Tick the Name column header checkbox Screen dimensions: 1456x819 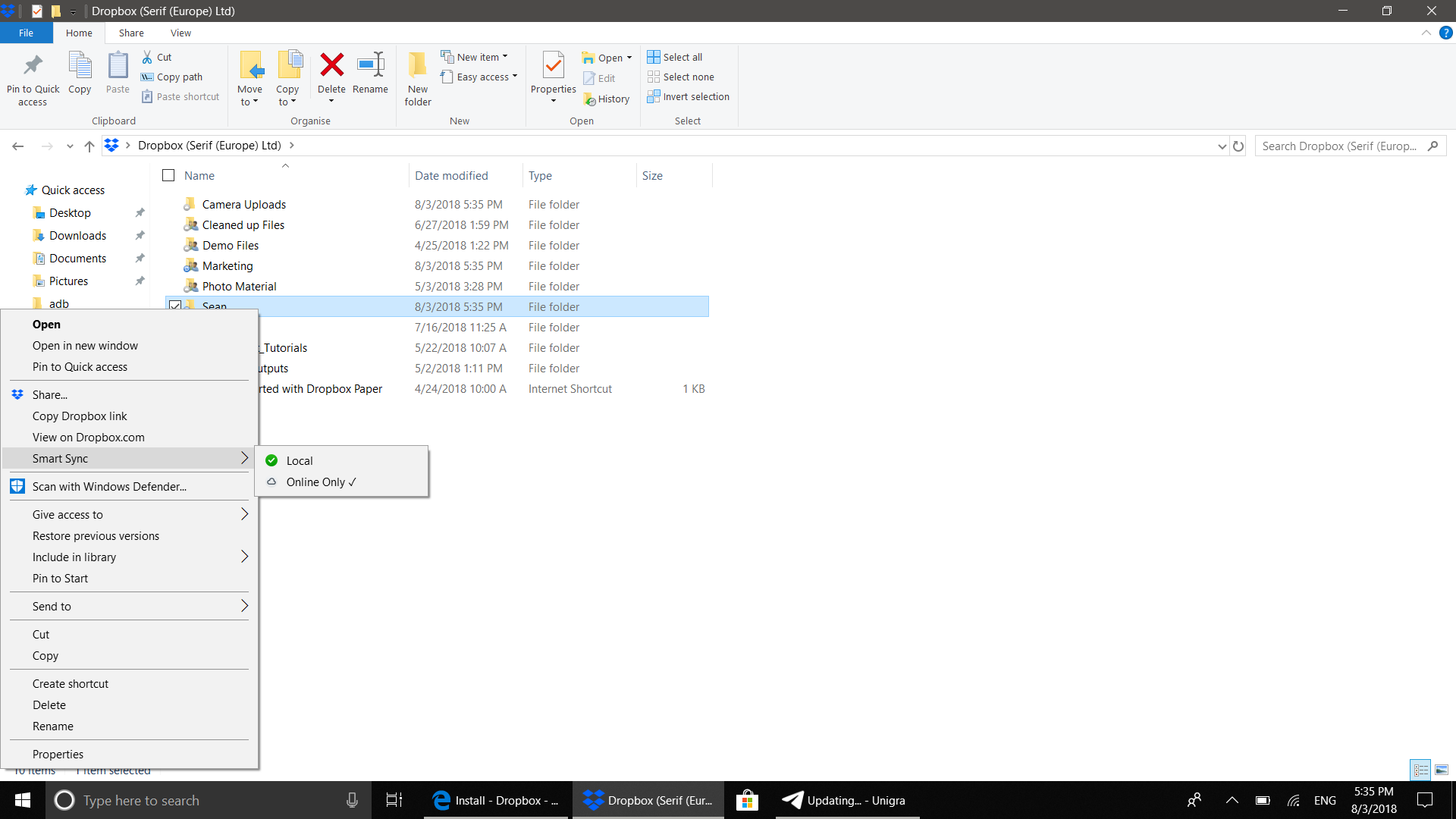pos(168,174)
